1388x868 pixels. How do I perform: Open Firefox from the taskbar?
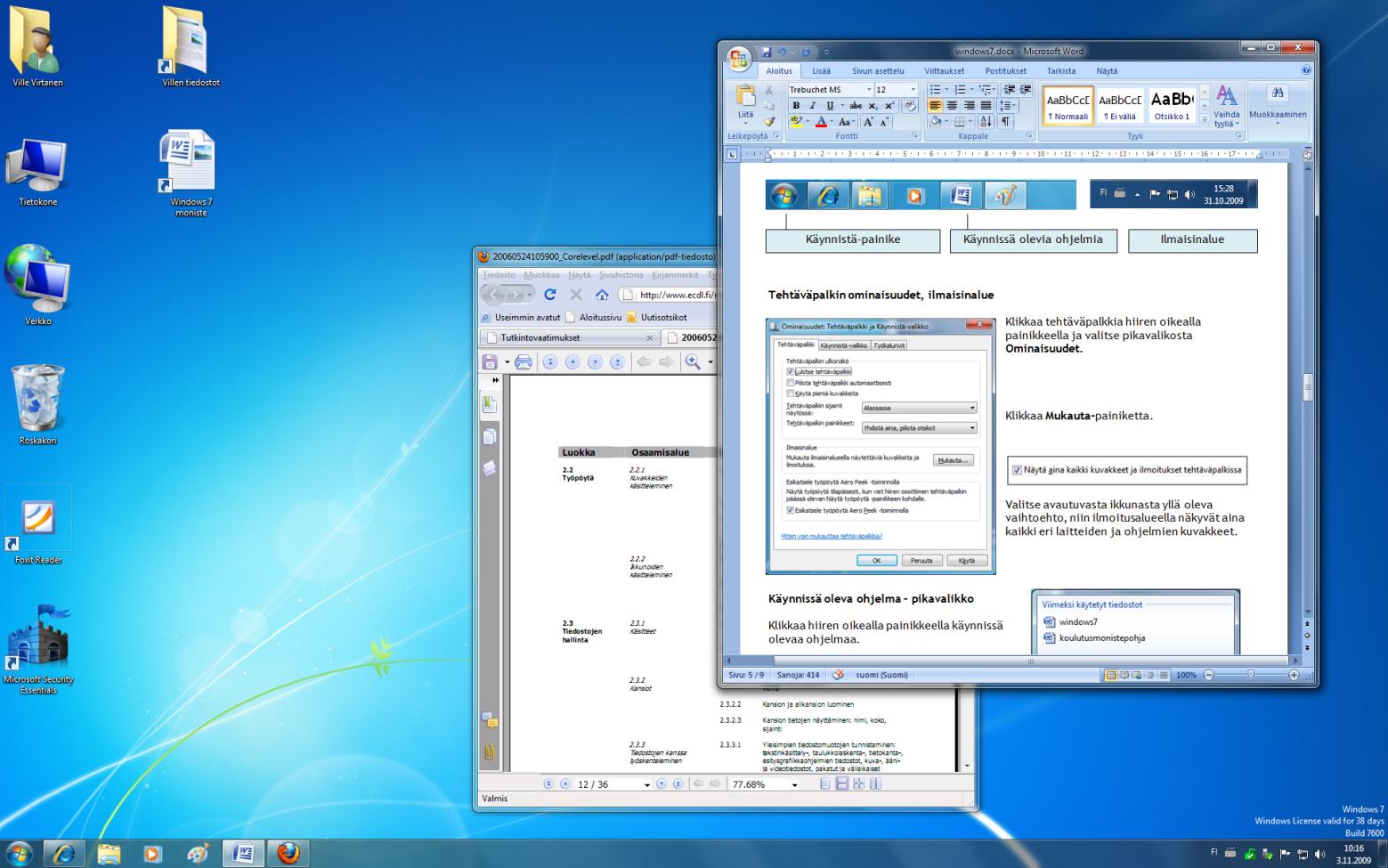(288, 854)
